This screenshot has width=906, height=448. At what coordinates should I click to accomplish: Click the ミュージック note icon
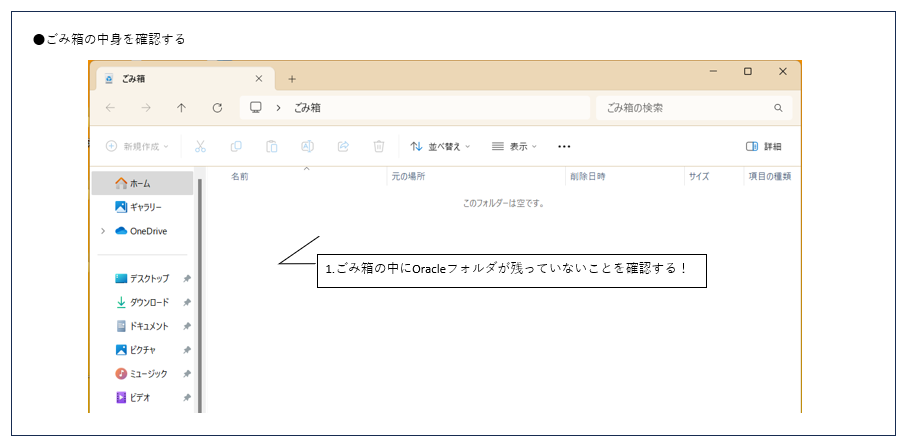point(121,374)
